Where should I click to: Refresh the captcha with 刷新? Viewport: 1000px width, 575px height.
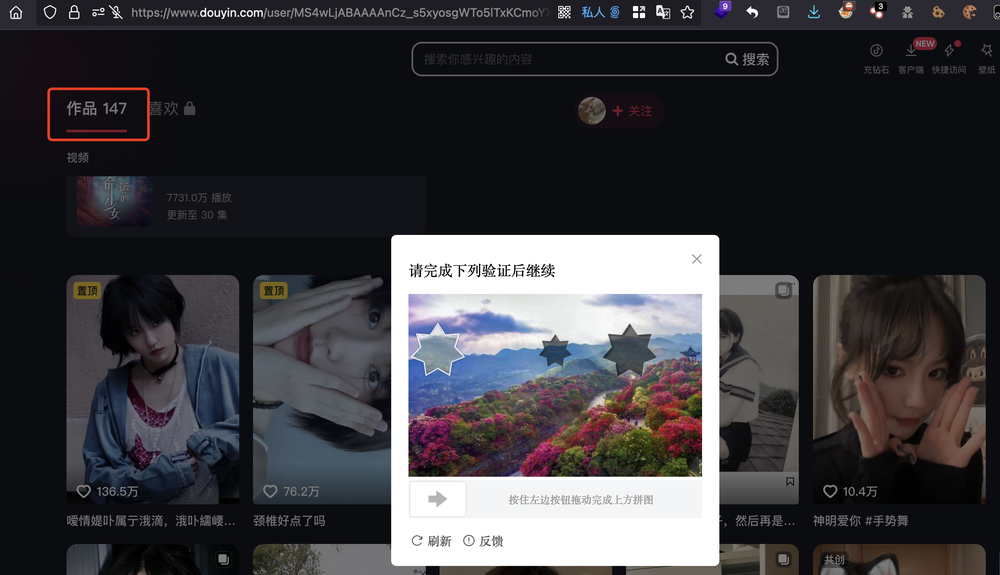[431, 541]
